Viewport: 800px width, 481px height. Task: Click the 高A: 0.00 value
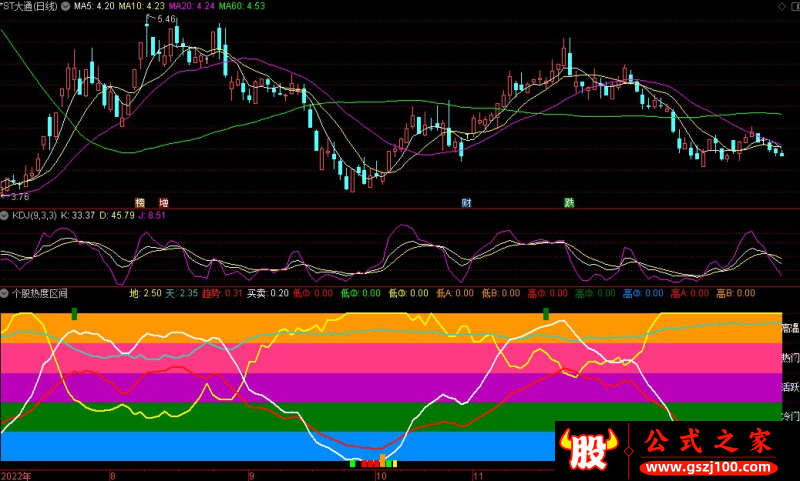click(x=690, y=293)
